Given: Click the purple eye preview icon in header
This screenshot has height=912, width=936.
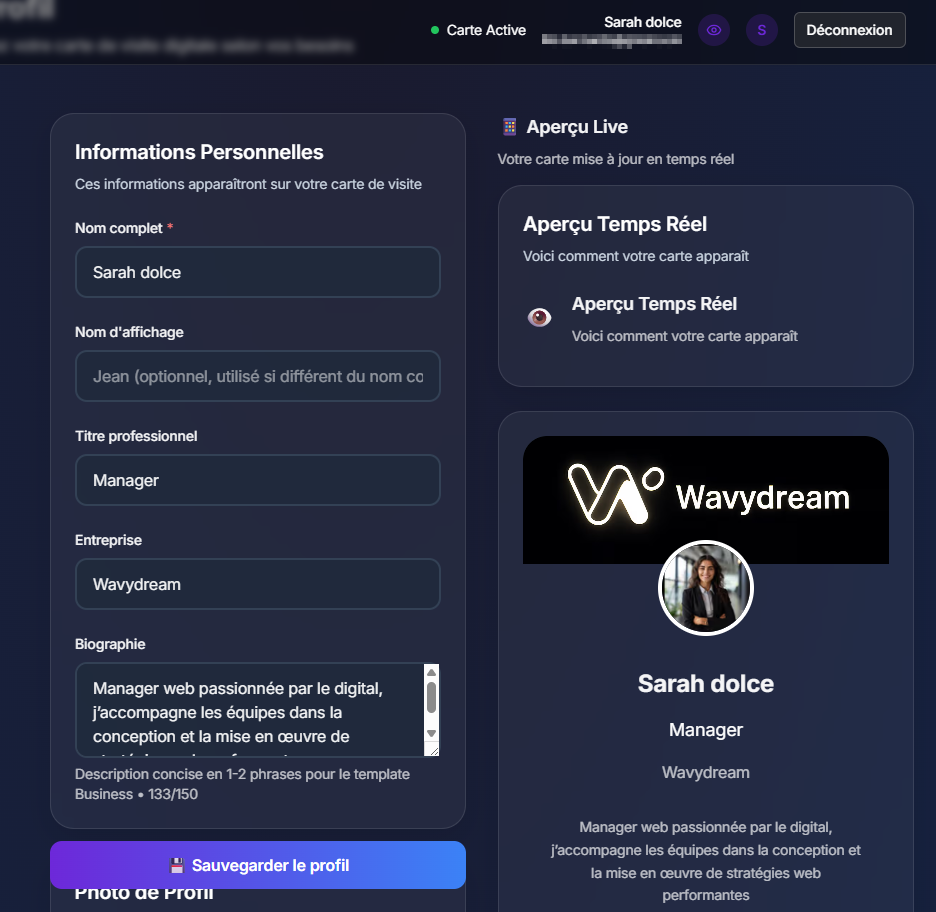Looking at the screenshot, I should click(x=714, y=30).
